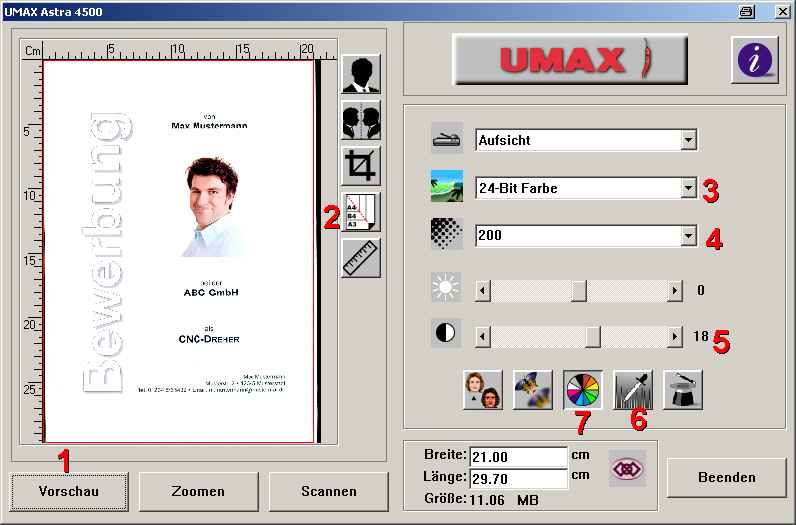796x525 pixels.
Task: Open the eyedropper histogram tool
Action: coord(633,390)
